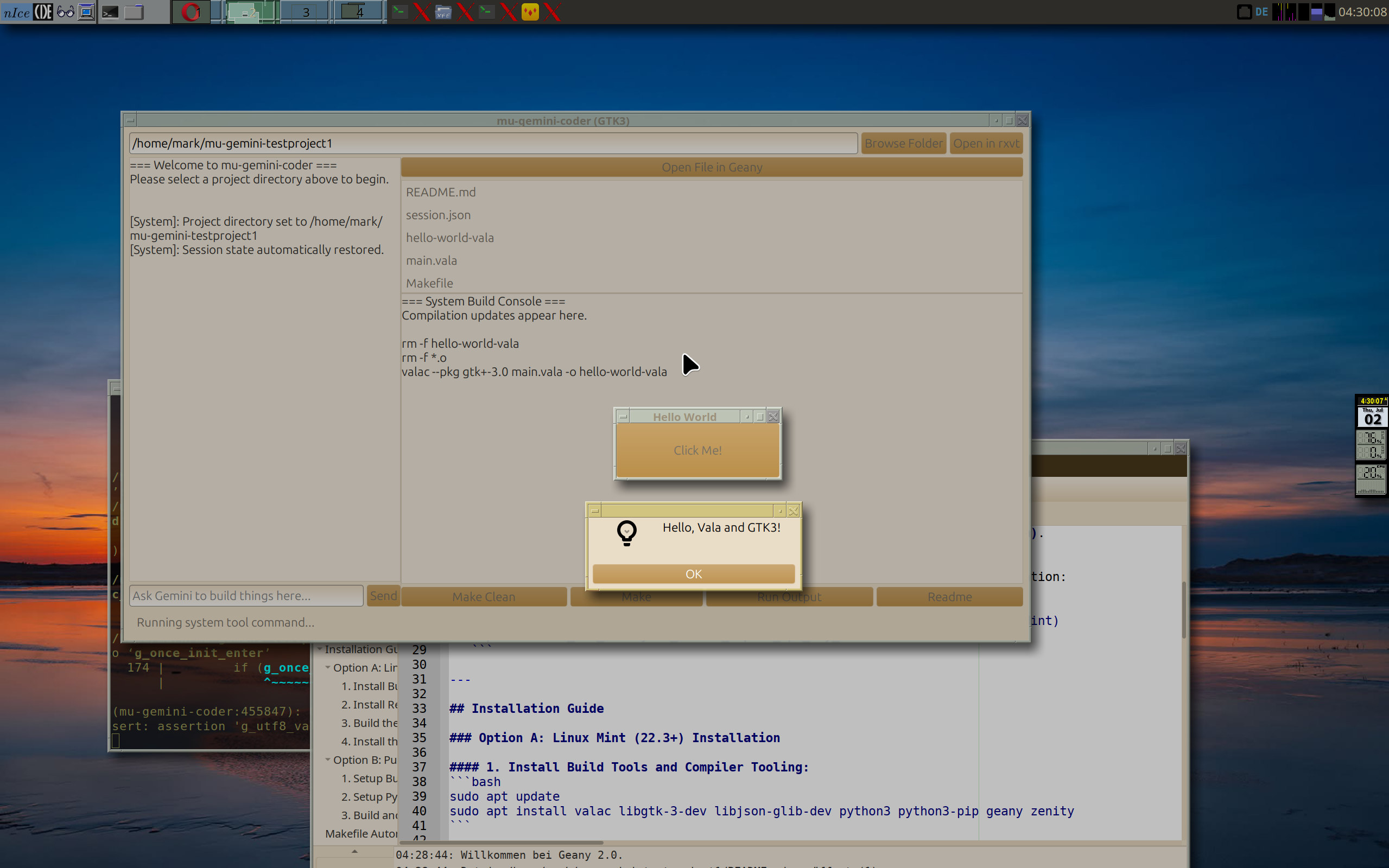Image resolution: width=1389 pixels, height=868 pixels.
Task: Select '2. Install Re…' in Geany's symbol tree
Action: [x=369, y=705]
